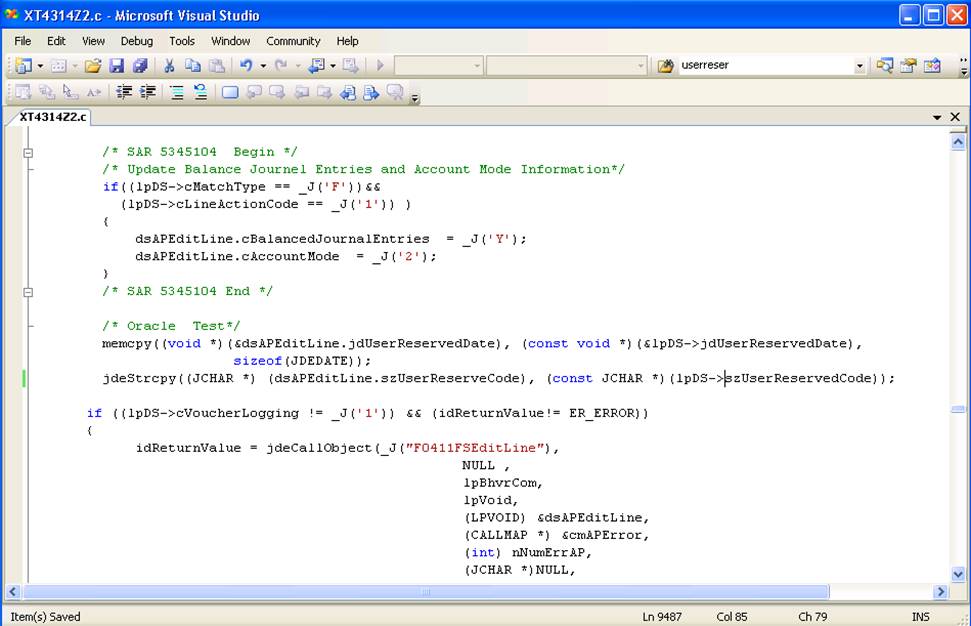
Task: Open the Edit menu
Action: pos(56,41)
